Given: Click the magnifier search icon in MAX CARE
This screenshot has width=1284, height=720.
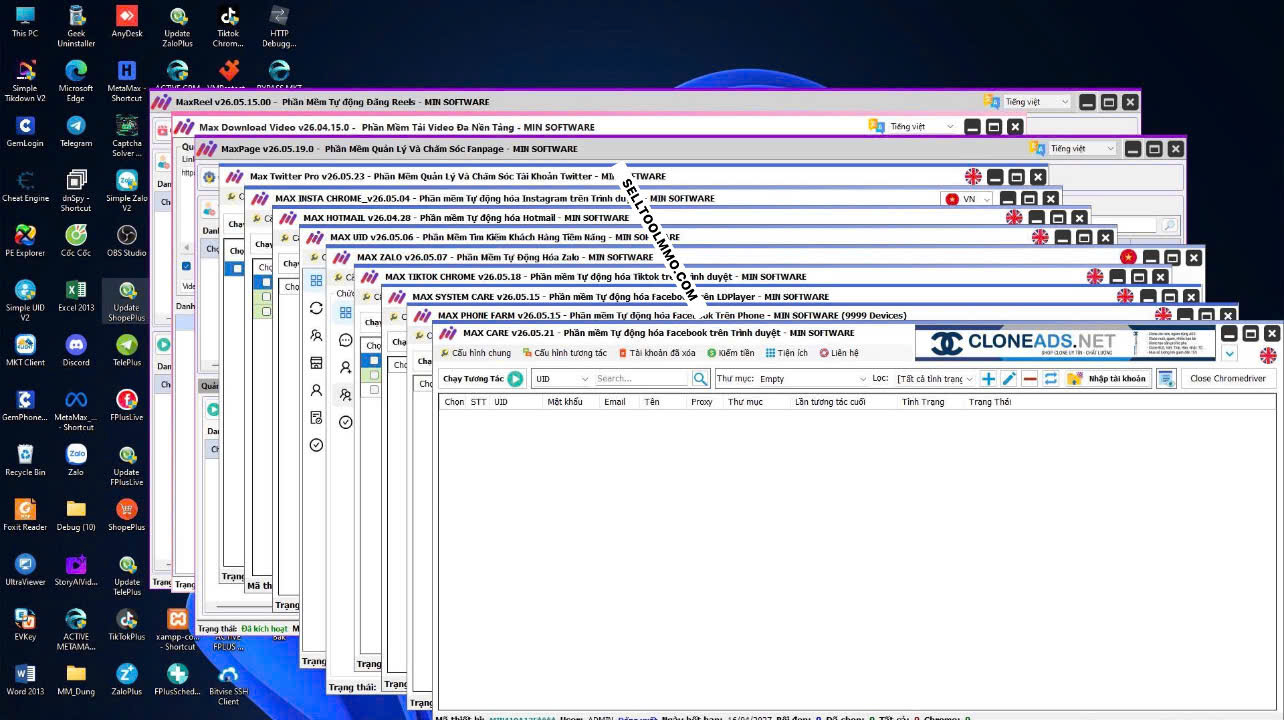Looking at the screenshot, I should (x=700, y=379).
